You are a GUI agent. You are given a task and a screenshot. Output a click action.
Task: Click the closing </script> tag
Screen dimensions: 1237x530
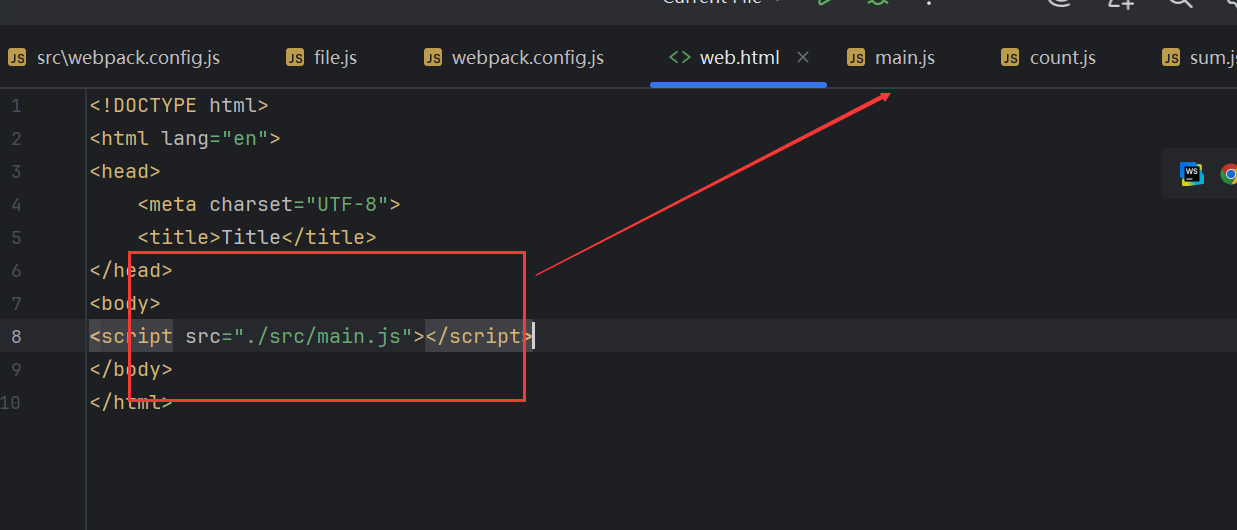479,336
